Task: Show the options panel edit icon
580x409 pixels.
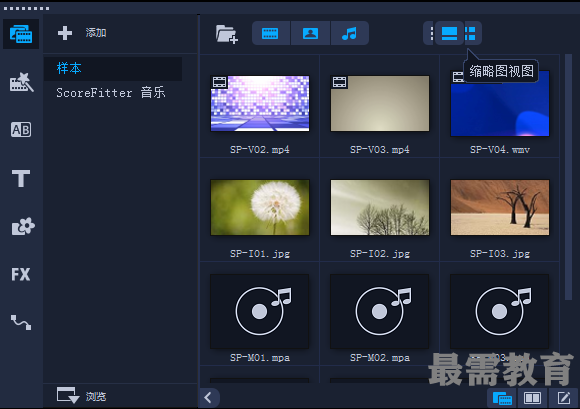Action: tap(564, 398)
